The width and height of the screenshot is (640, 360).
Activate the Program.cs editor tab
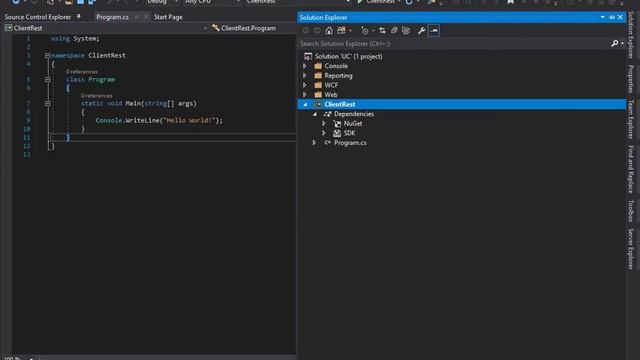click(x=112, y=17)
